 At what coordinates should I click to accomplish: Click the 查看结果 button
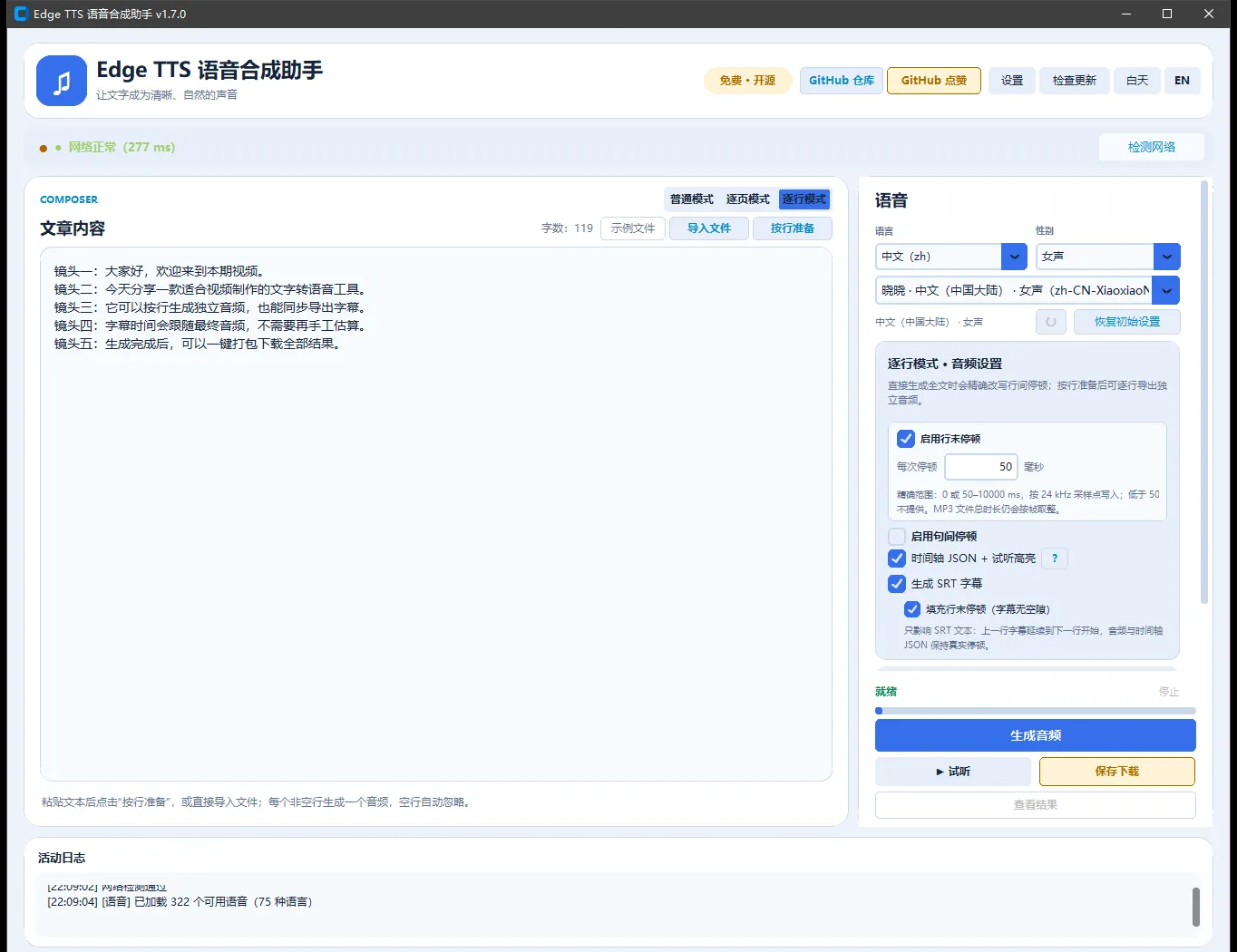click(x=1036, y=805)
